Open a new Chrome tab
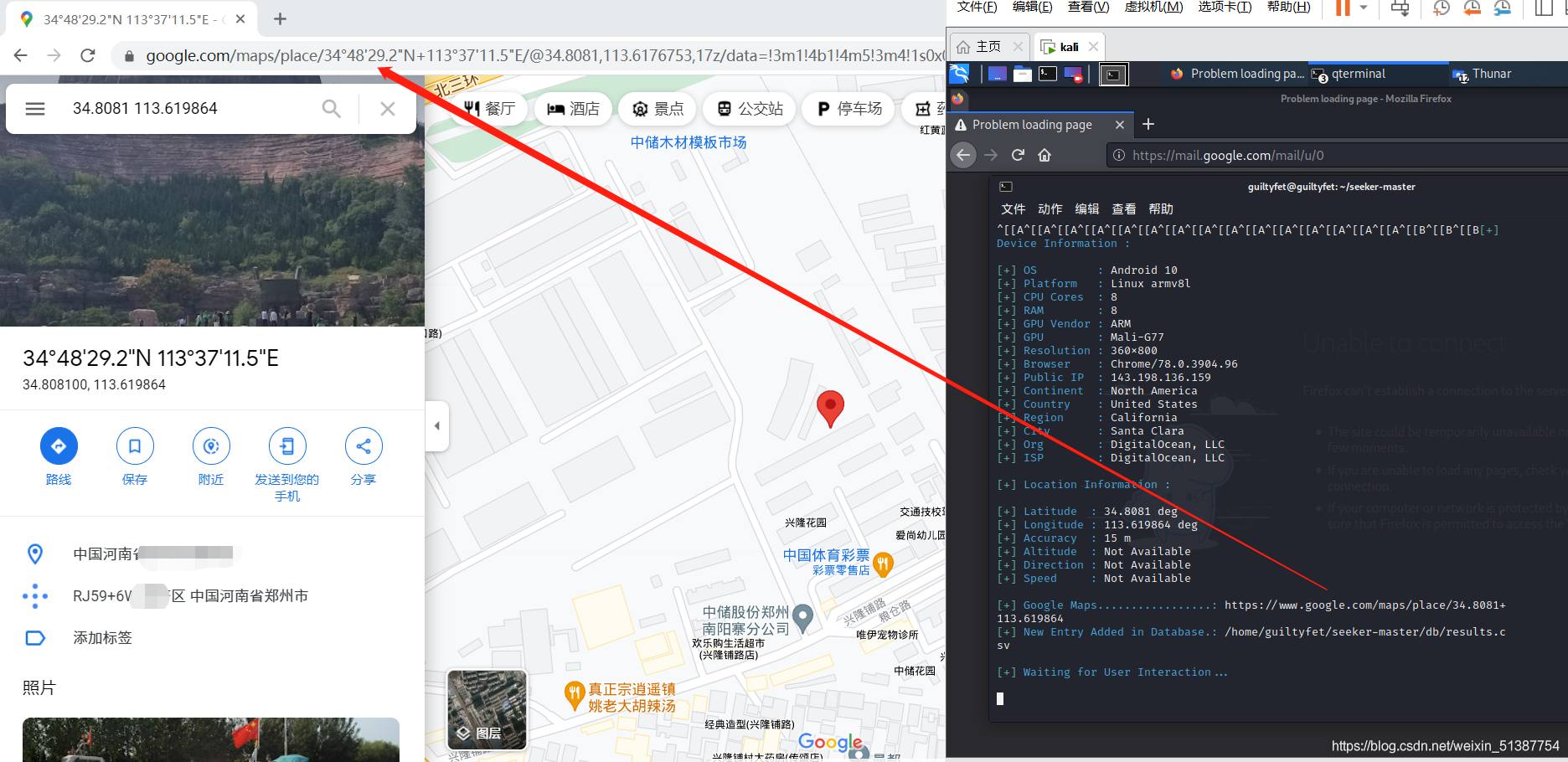Viewport: 1568px width, 762px height. click(x=280, y=18)
